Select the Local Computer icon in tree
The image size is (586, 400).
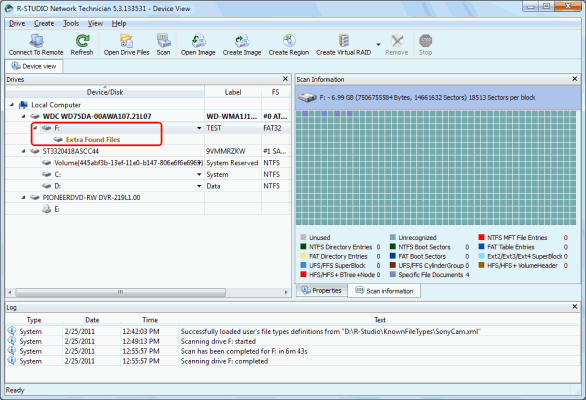[x=24, y=105]
